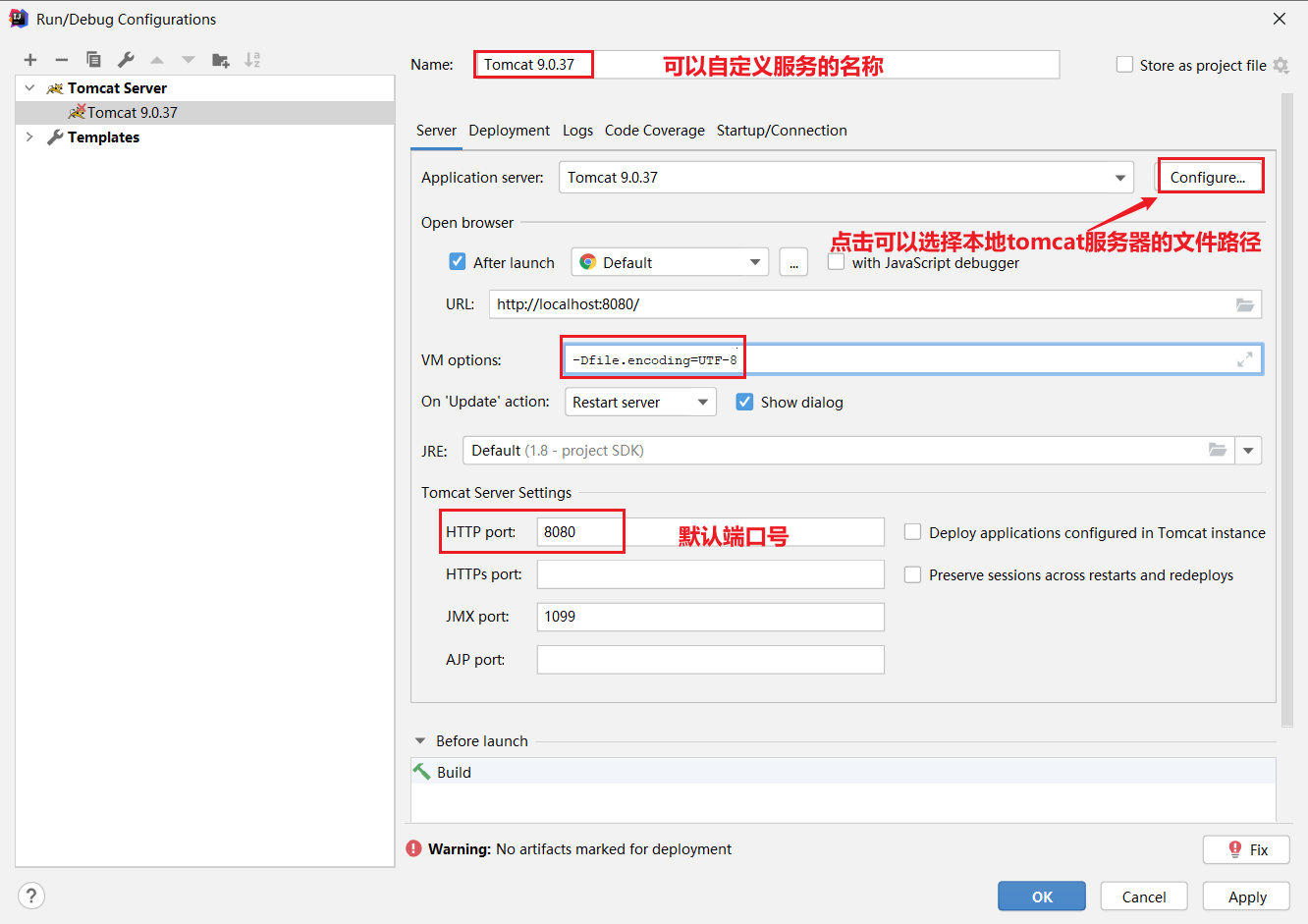Toggle the After launch checkbox
The image size is (1308, 924).
pyautogui.click(x=458, y=261)
